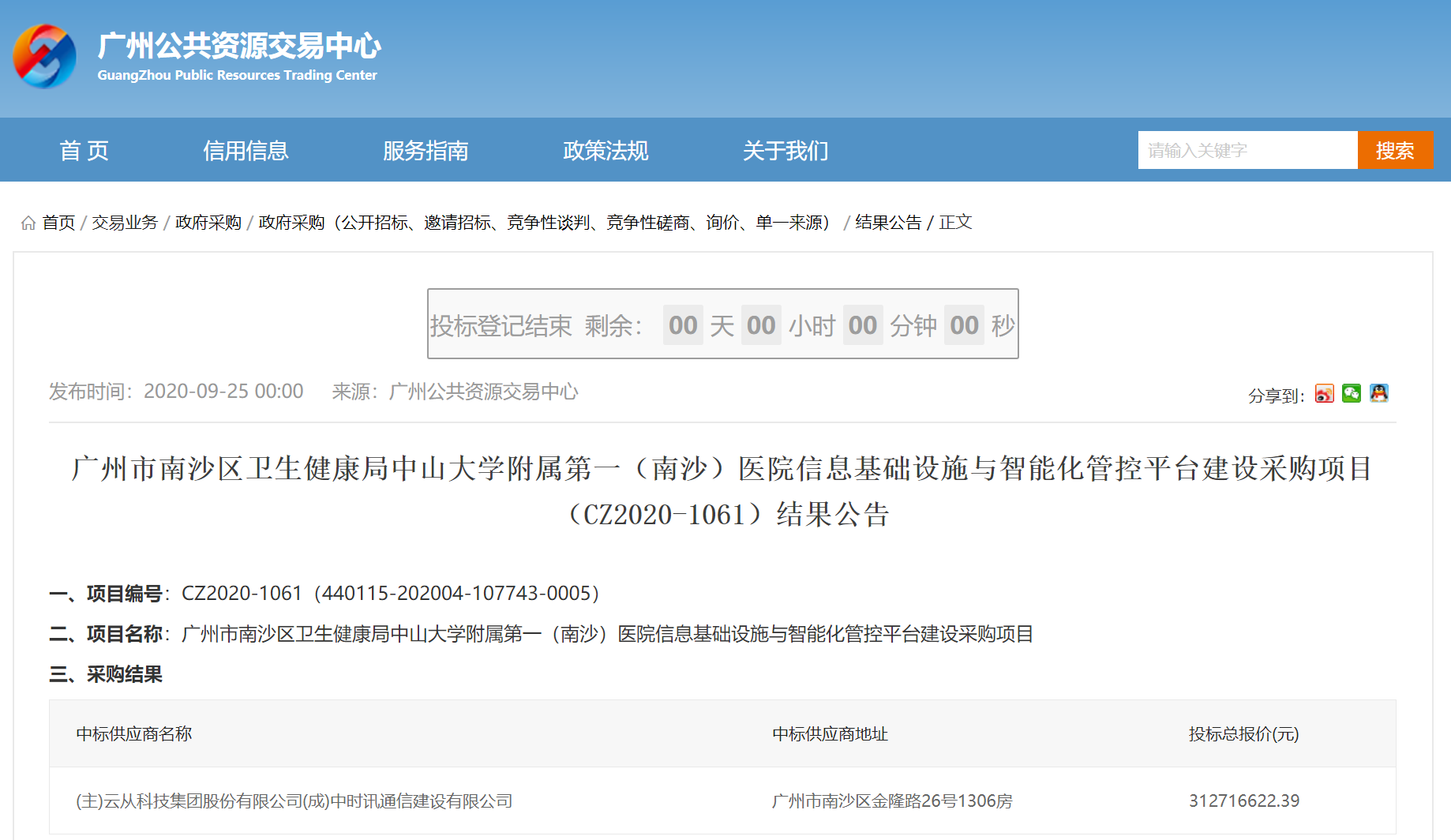Click the home icon in breadcrumb
This screenshot has width=1451, height=840.
[x=28, y=223]
